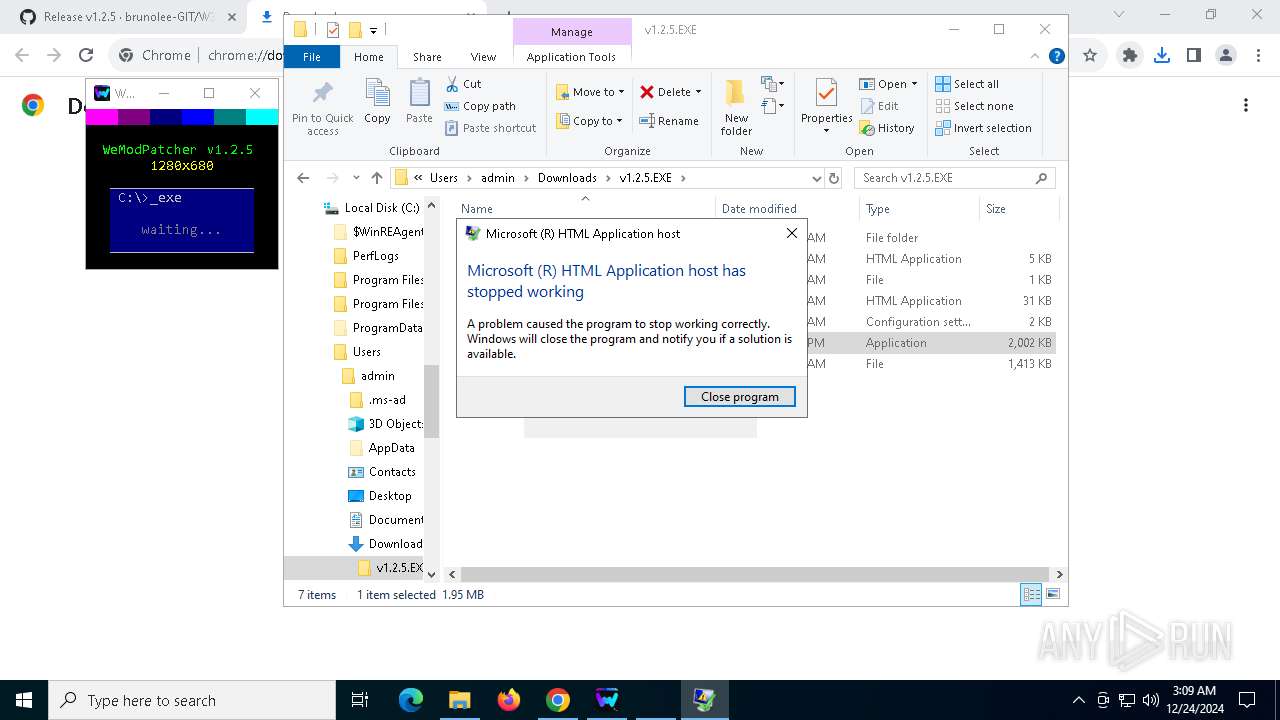Click Explorer up directory arrow
The width and height of the screenshot is (1280, 720).
click(x=376, y=178)
